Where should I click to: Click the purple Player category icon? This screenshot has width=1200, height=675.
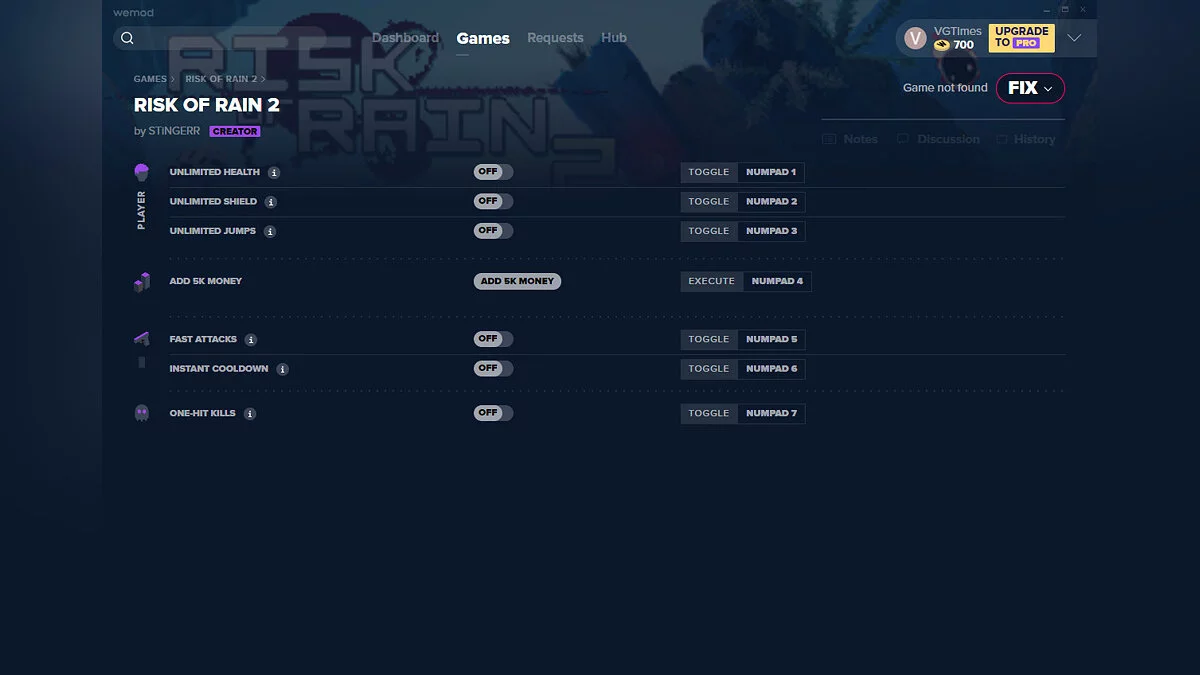click(x=141, y=172)
